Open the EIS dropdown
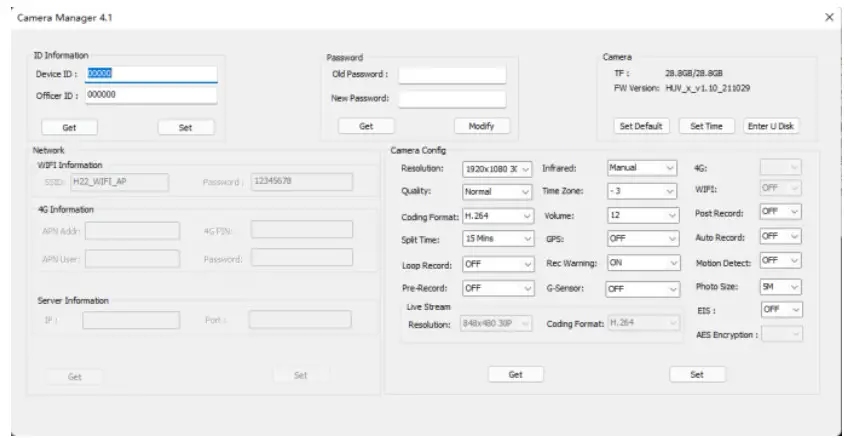The height and width of the screenshot is (443, 844). tap(782, 310)
